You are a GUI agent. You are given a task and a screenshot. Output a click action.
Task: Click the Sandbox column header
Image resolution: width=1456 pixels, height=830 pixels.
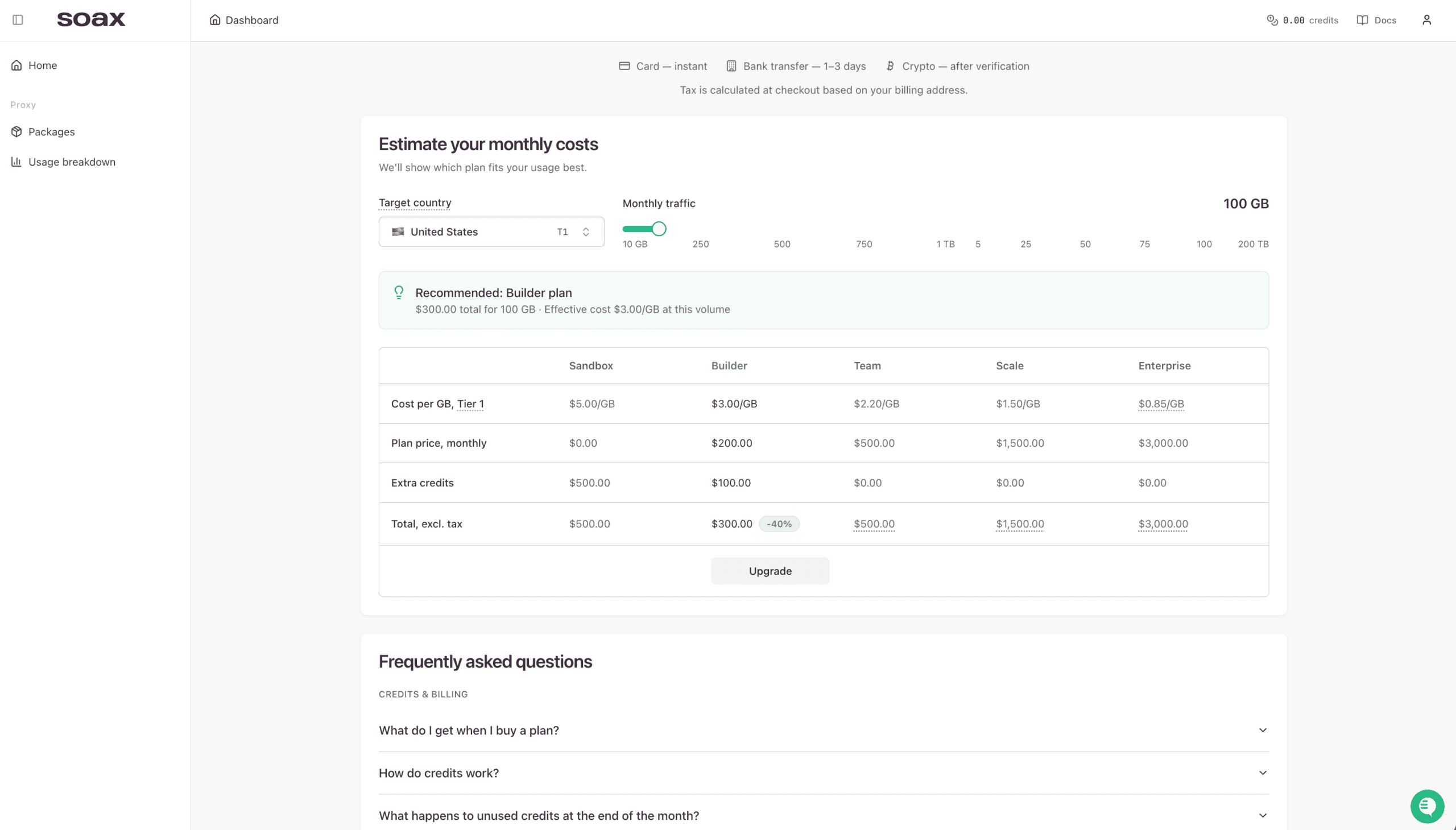(x=590, y=365)
